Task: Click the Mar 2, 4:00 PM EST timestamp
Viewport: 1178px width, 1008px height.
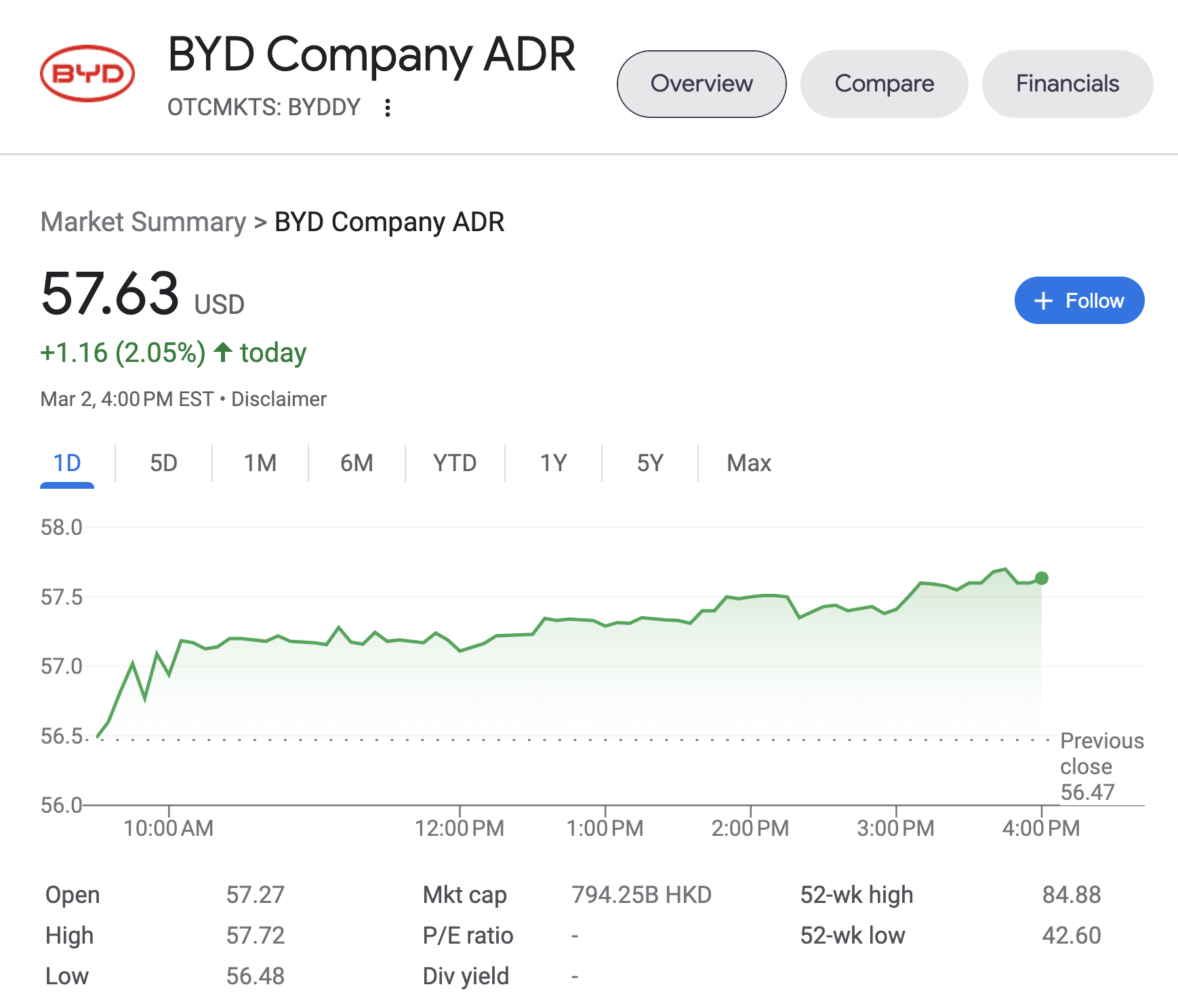Action: (x=127, y=399)
